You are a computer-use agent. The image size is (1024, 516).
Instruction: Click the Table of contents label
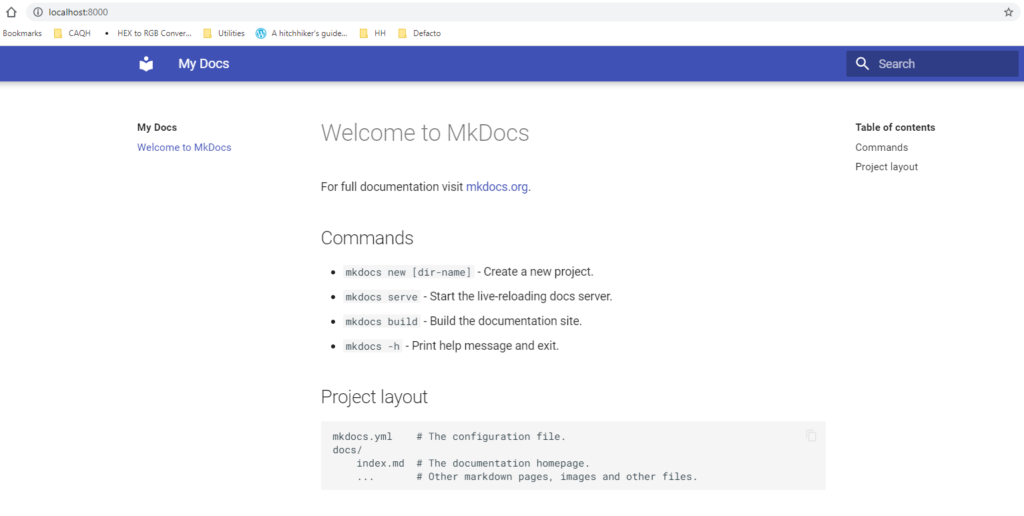(x=895, y=127)
